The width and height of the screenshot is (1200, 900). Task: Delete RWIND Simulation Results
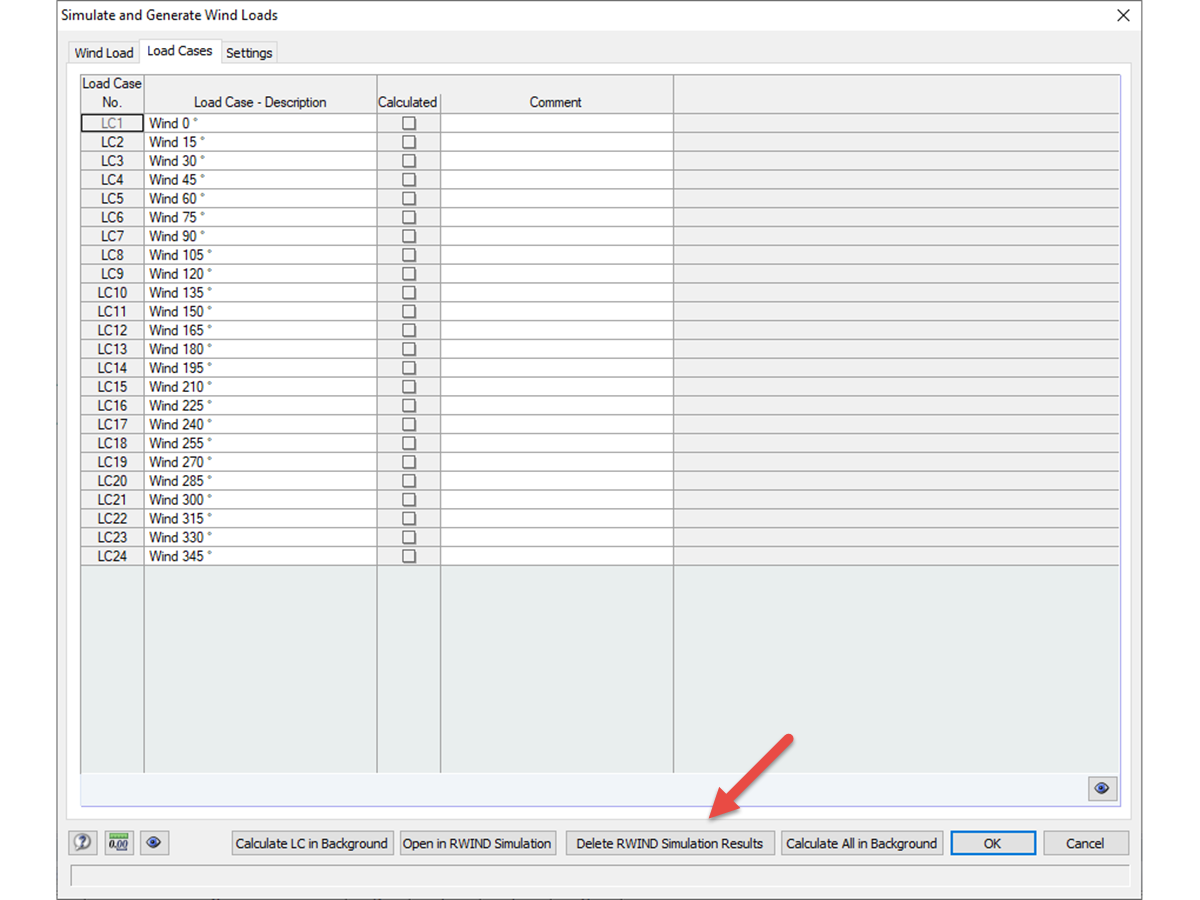(670, 843)
